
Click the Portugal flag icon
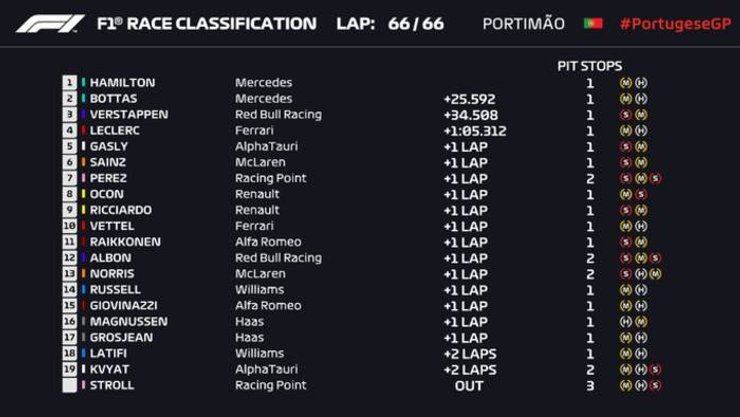[x=592, y=24]
